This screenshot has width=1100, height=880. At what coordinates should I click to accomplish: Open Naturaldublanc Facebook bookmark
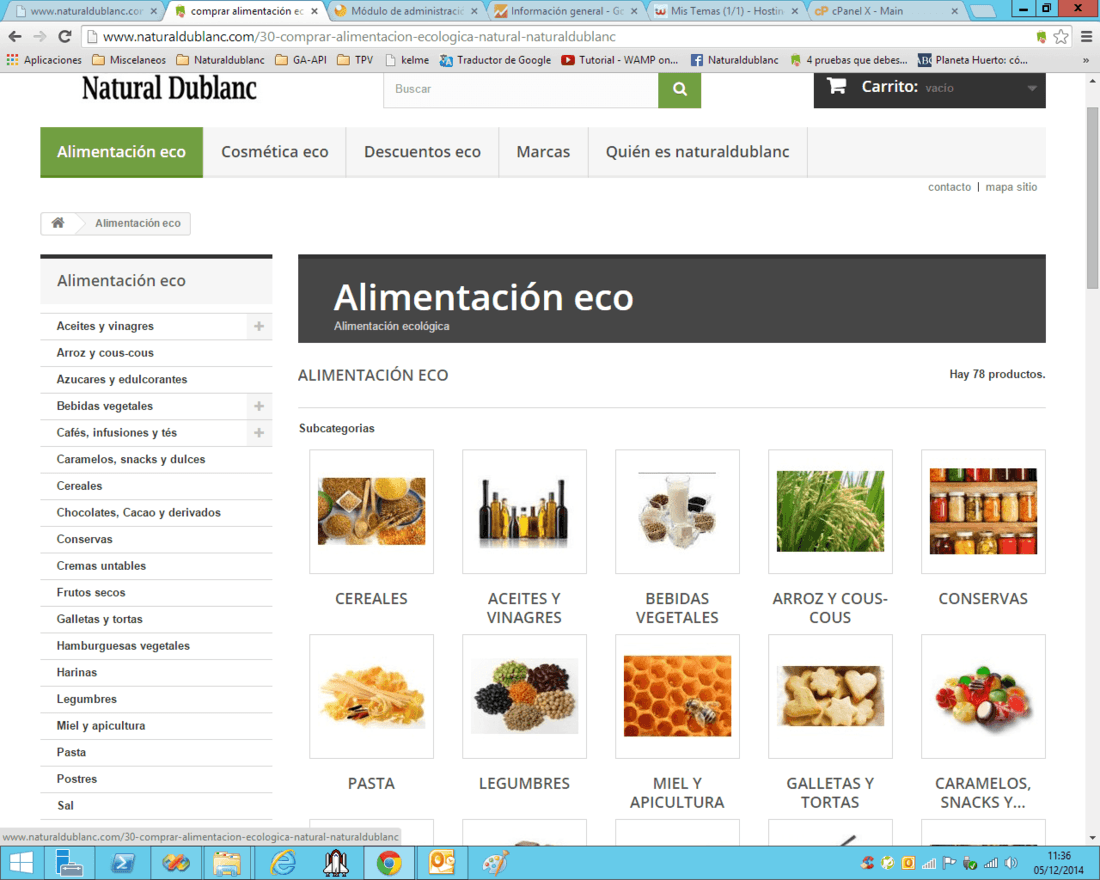click(735, 60)
